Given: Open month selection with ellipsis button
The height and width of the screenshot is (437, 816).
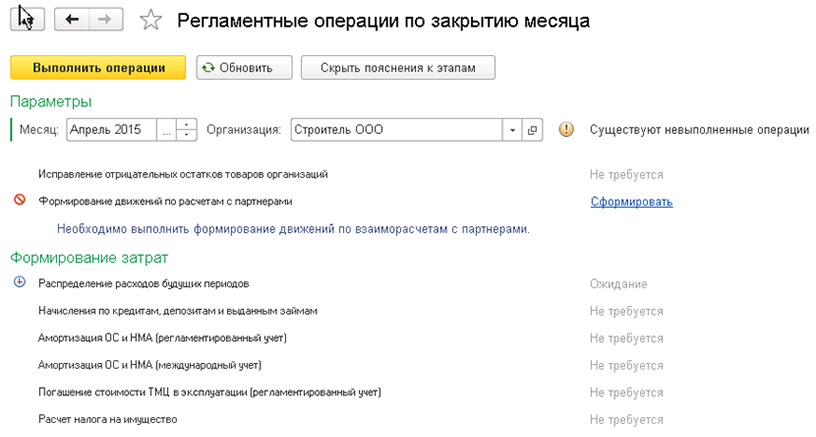Looking at the screenshot, I should tap(166, 130).
